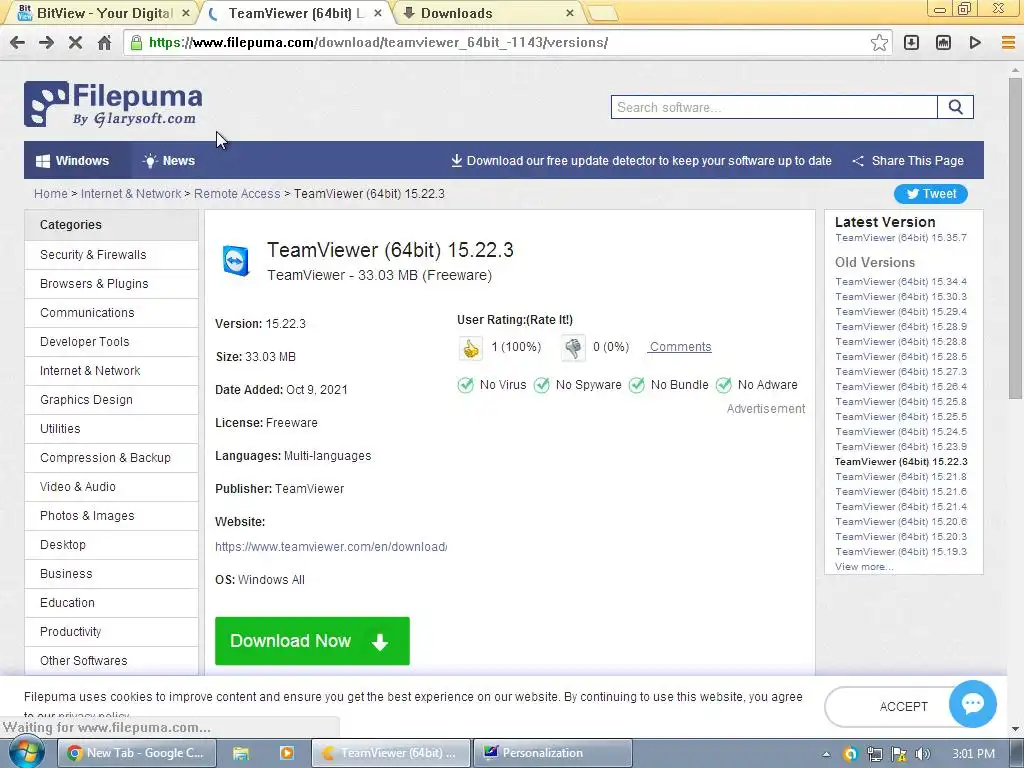Click the Internet & Network breadcrumb
The width and height of the screenshot is (1024, 768).
pyautogui.click(x=131, y=194)
